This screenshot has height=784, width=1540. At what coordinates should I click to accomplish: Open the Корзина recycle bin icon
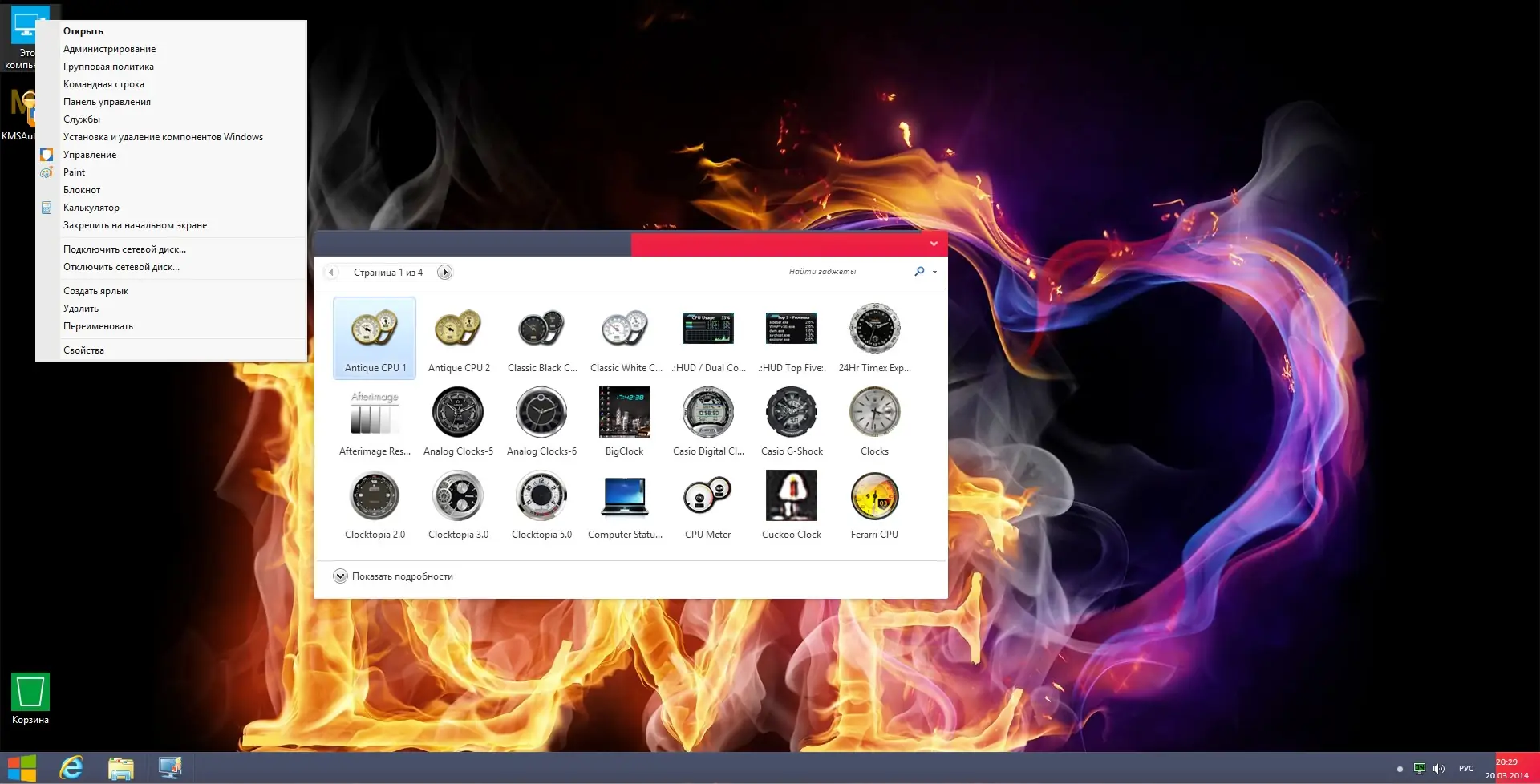tap(30, 699)
